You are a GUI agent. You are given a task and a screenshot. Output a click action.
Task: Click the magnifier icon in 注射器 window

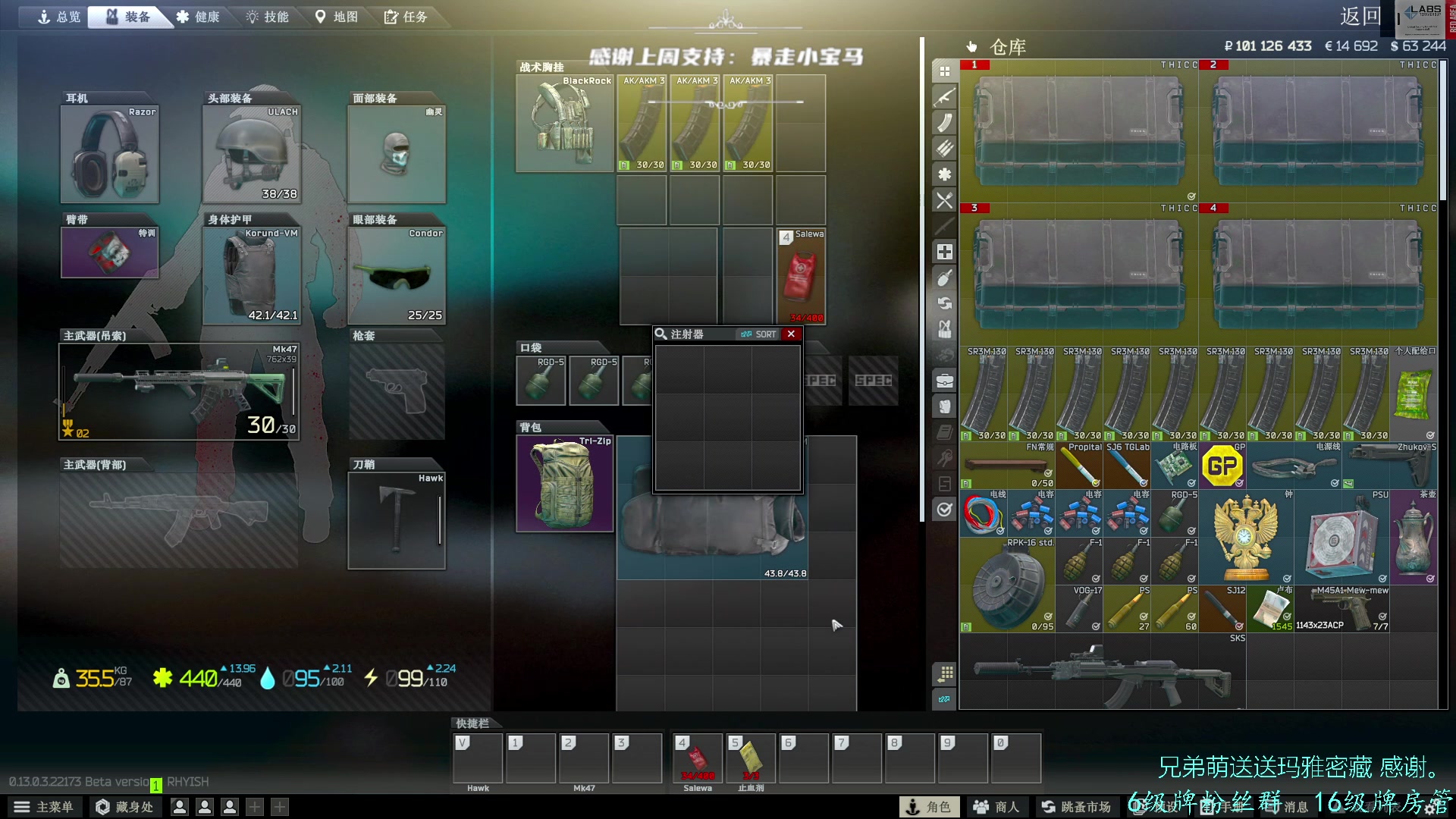(x=661, y=334)
